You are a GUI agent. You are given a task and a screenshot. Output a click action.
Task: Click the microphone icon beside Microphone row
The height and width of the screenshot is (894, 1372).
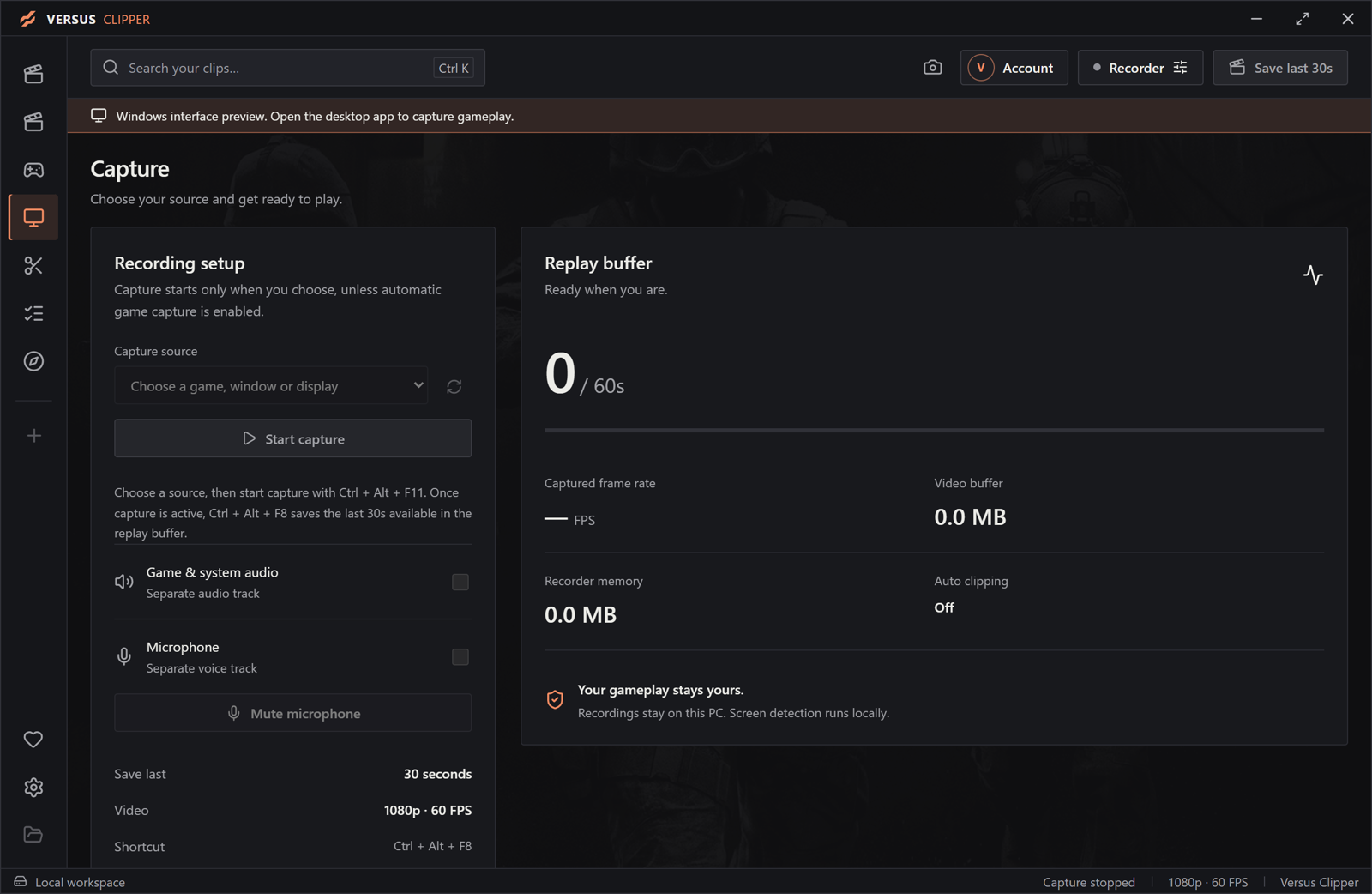[x=124, y=656]
